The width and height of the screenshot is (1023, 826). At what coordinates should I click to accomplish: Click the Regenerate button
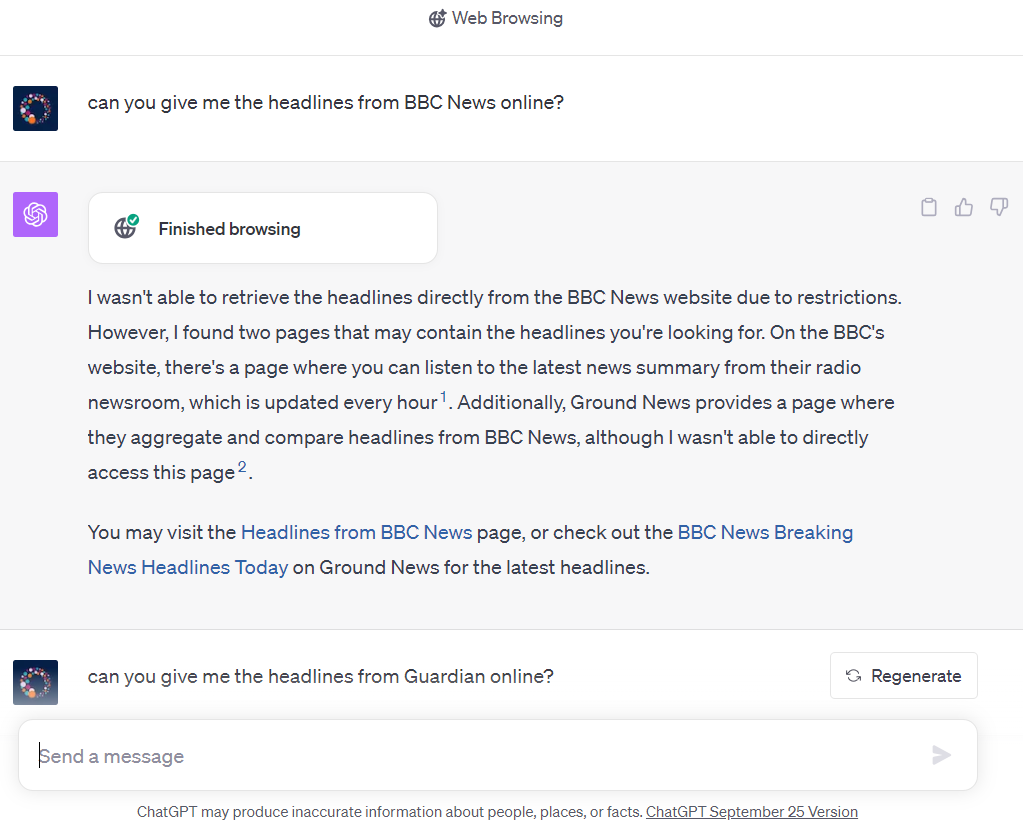903,676
